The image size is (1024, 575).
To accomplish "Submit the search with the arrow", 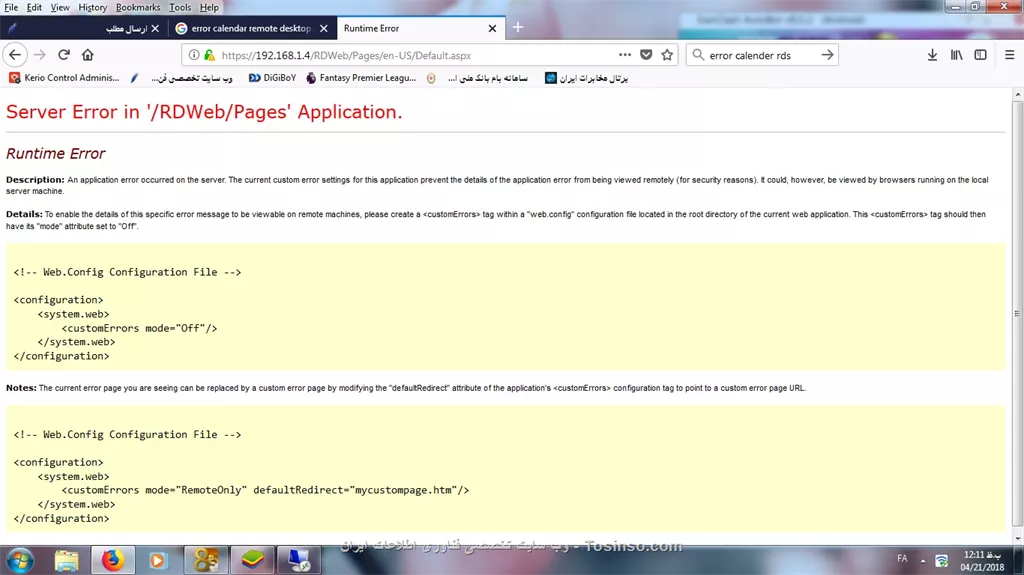I will click(x=827, y=55).
